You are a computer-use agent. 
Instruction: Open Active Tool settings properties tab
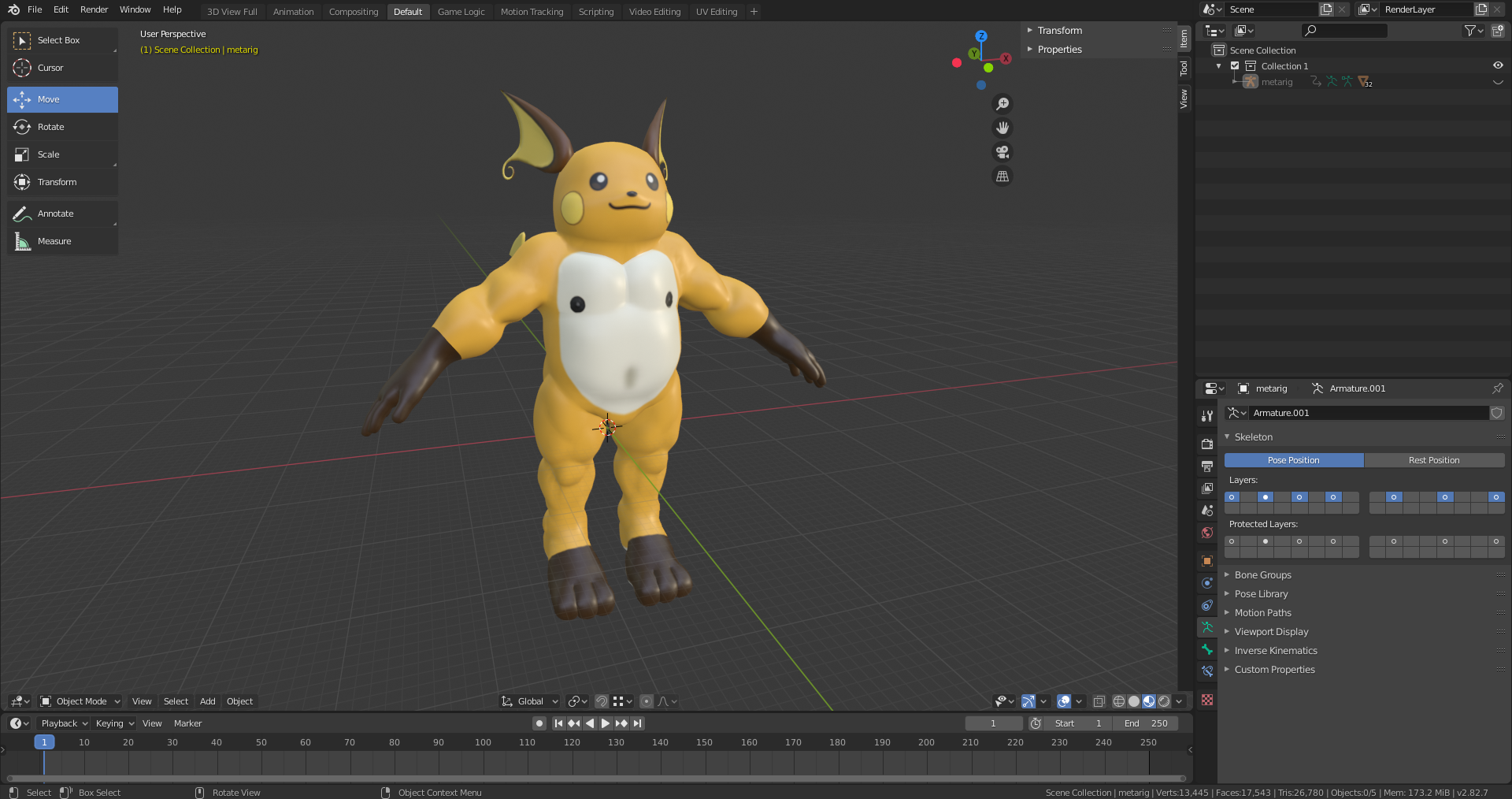pyautogui.click(x=1206, y=415)
